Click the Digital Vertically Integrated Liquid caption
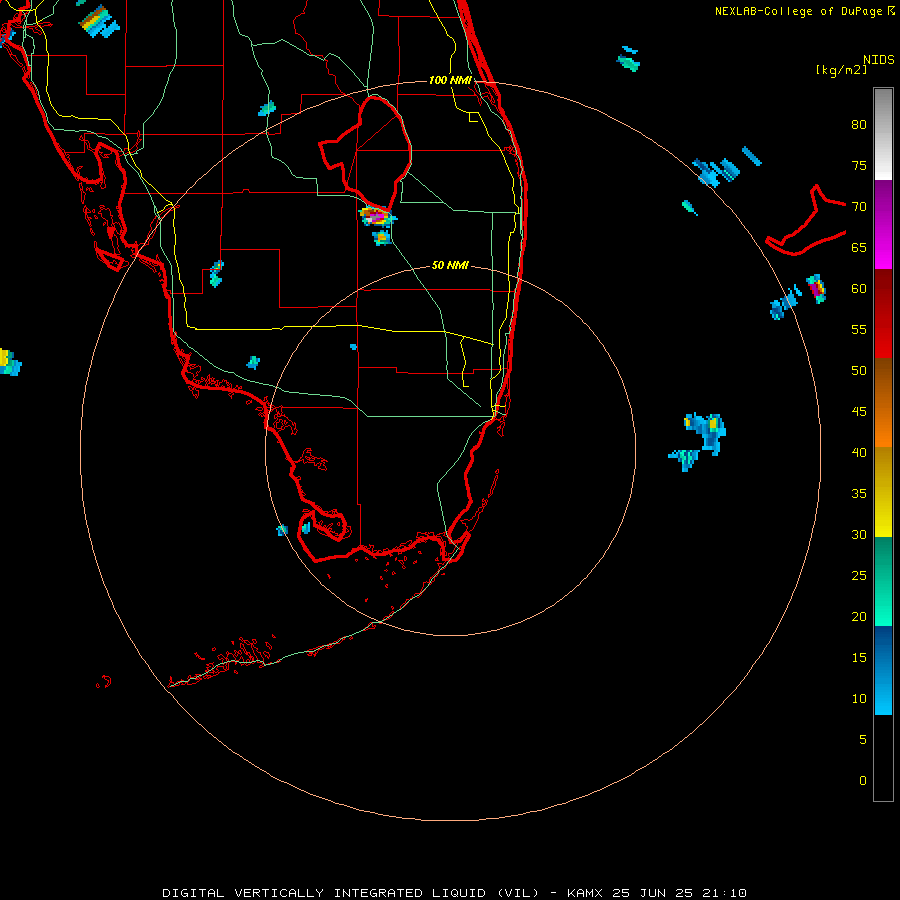 [x=455, y=893]
